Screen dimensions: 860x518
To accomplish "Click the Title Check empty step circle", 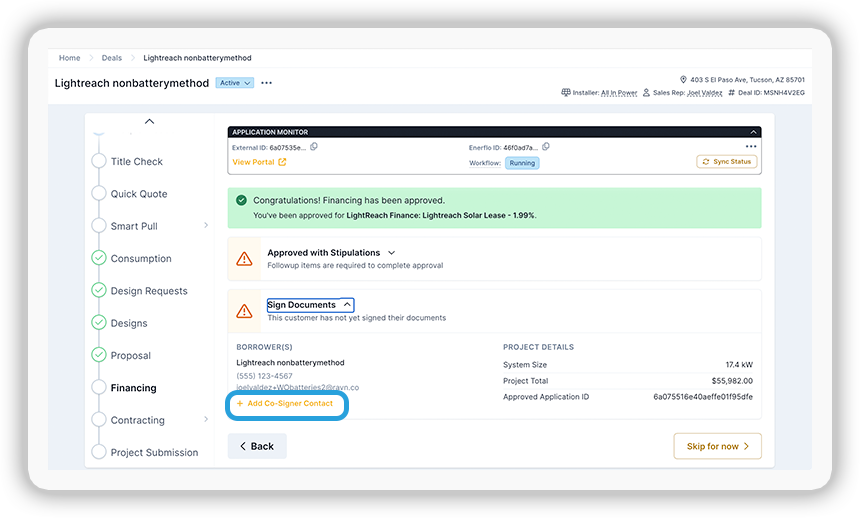I will coord(99,161).
